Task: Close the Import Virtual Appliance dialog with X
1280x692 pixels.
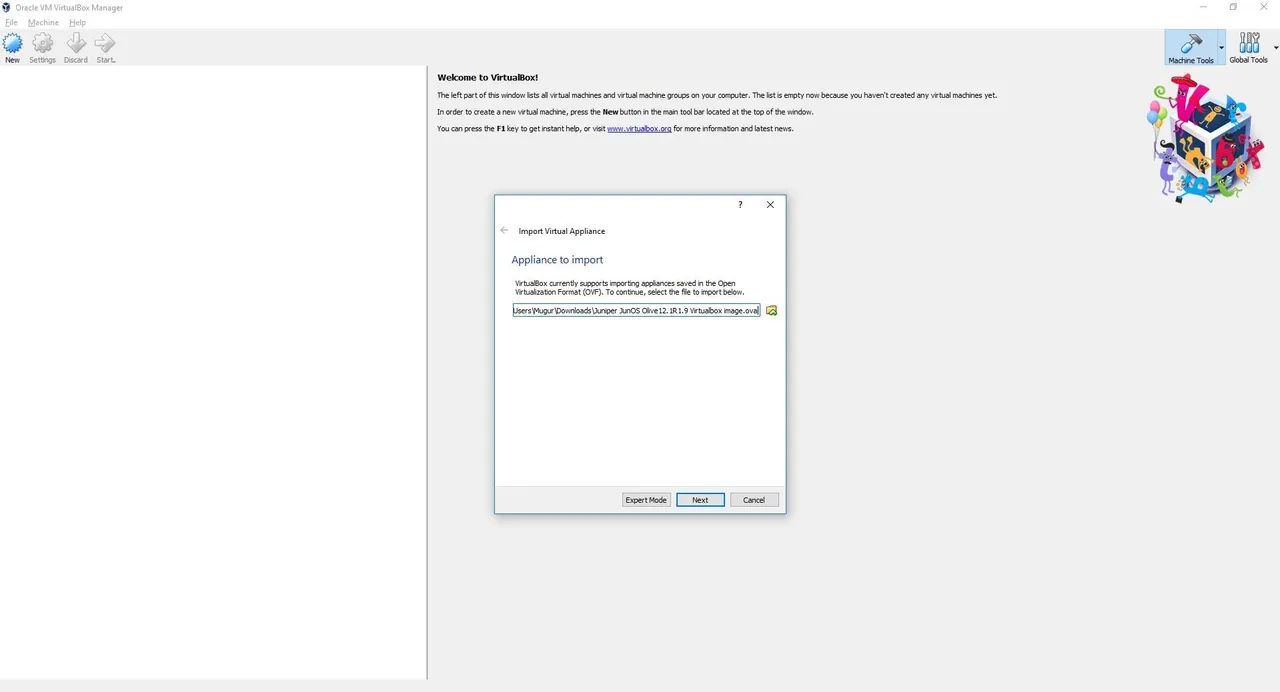Action: point(770,205)
